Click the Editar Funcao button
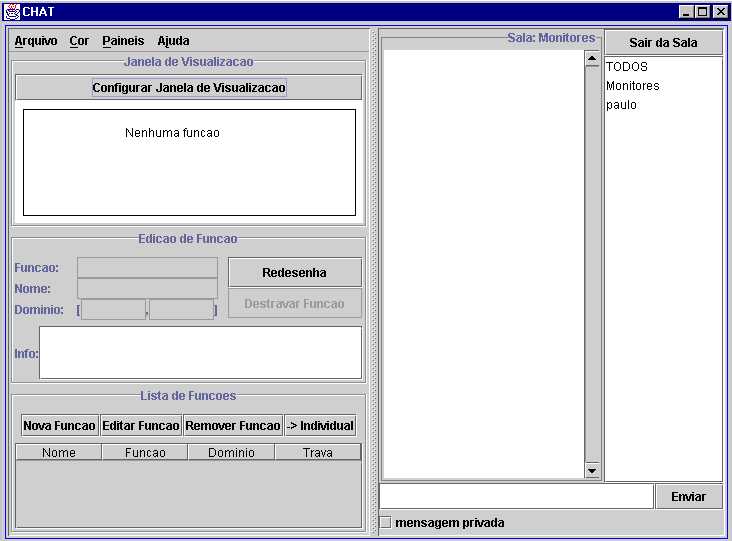This screenshot has height=541, width=732. (141, 426)
